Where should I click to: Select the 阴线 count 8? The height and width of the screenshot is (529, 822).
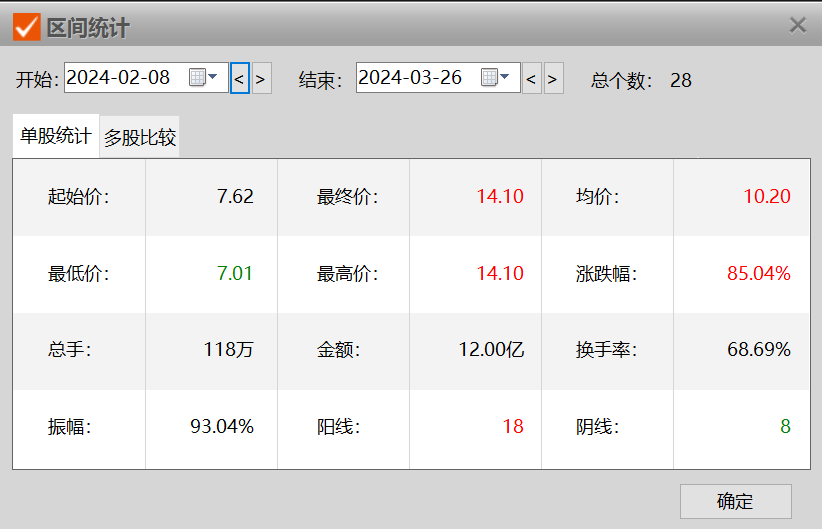[x=785, y=427]
